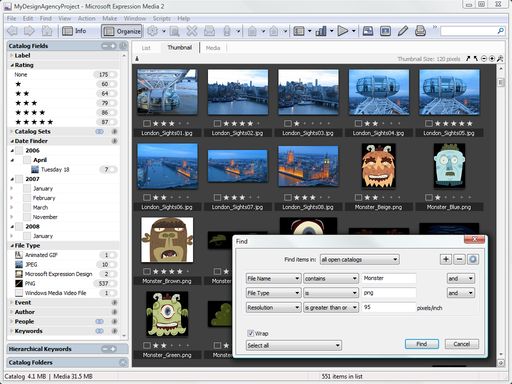Check the box under London_Sights01.jpg
Screen dimensions: 512x384
pos(146,124)
